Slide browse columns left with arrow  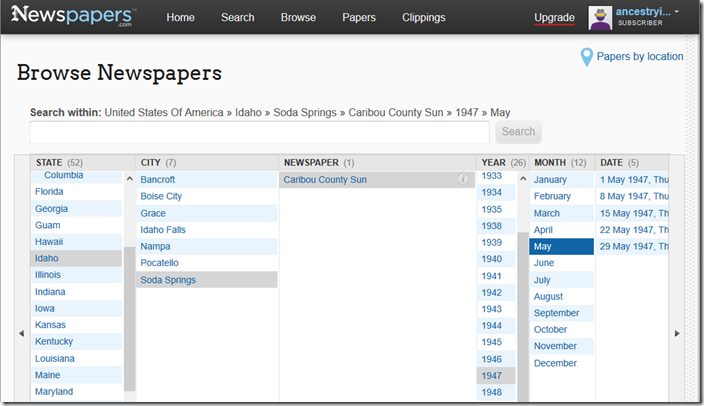coord(21,333)
